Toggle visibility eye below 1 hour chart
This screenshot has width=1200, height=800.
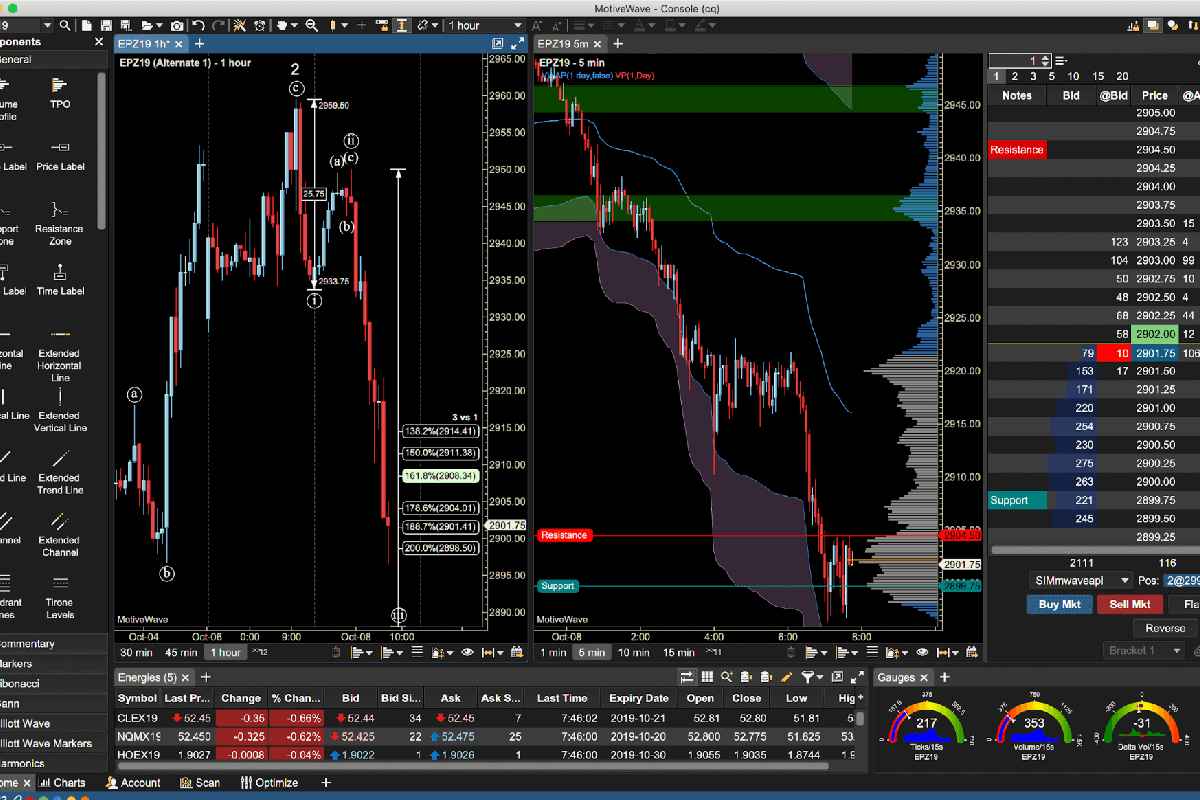click(x=467, y=652)
